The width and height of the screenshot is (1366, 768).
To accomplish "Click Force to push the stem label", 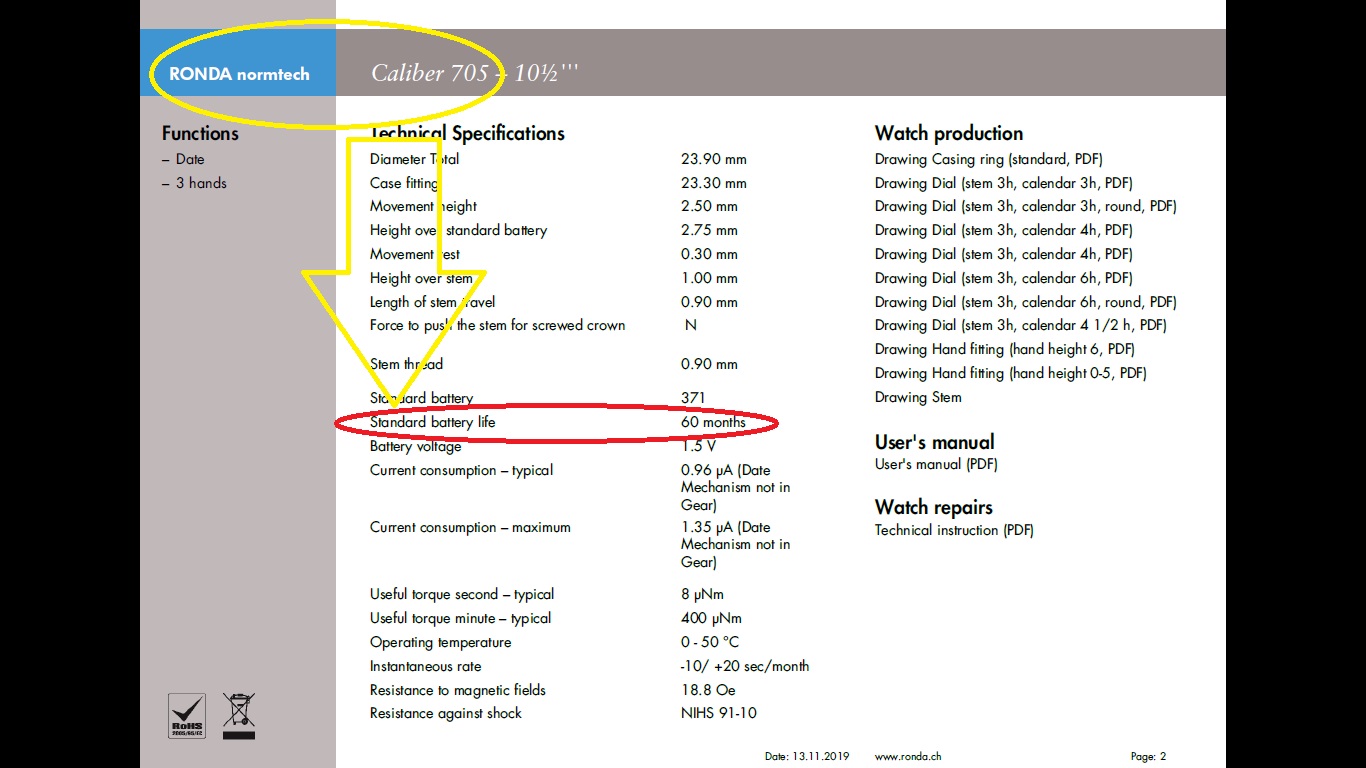I will pos(497,325).
